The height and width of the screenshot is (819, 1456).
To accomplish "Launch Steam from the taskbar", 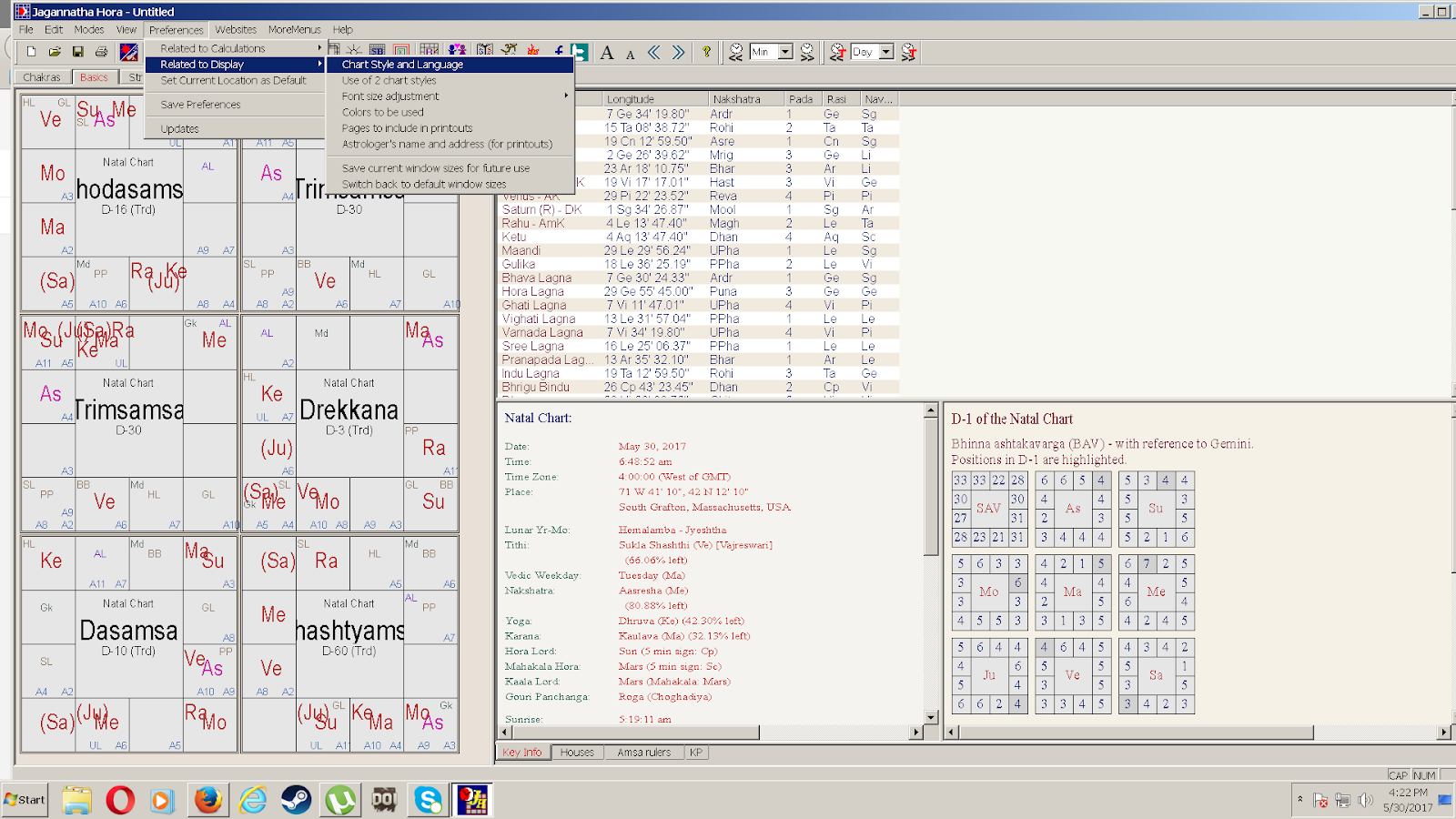I will coord(296,800).
